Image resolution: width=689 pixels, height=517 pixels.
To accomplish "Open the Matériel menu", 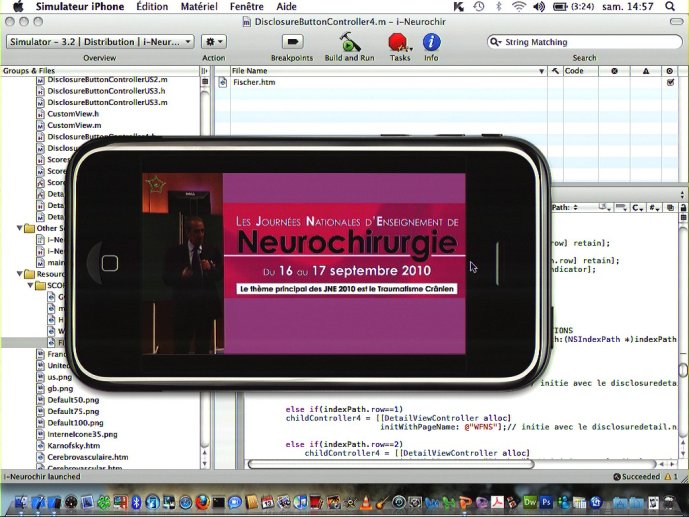I will 199,7.
